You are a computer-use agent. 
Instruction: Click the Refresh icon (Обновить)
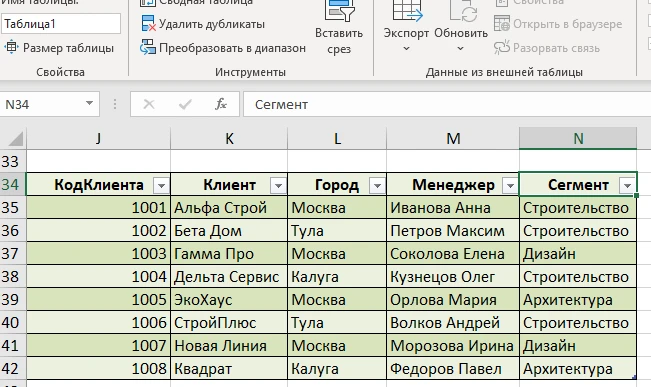pyautogui.click(x=463, y=10)
